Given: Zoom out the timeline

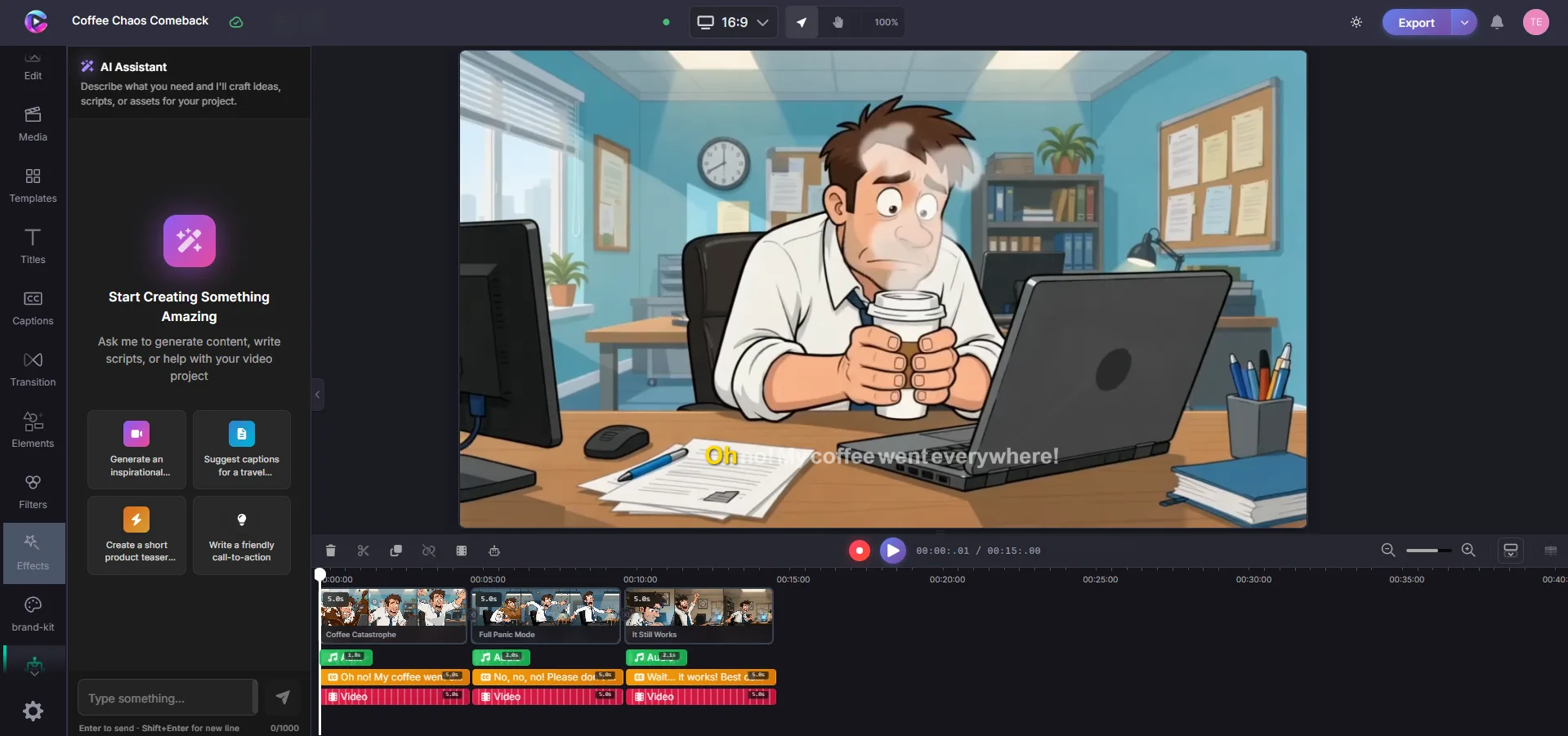Looking at the screenshot, I should [x=1388, y=551].
